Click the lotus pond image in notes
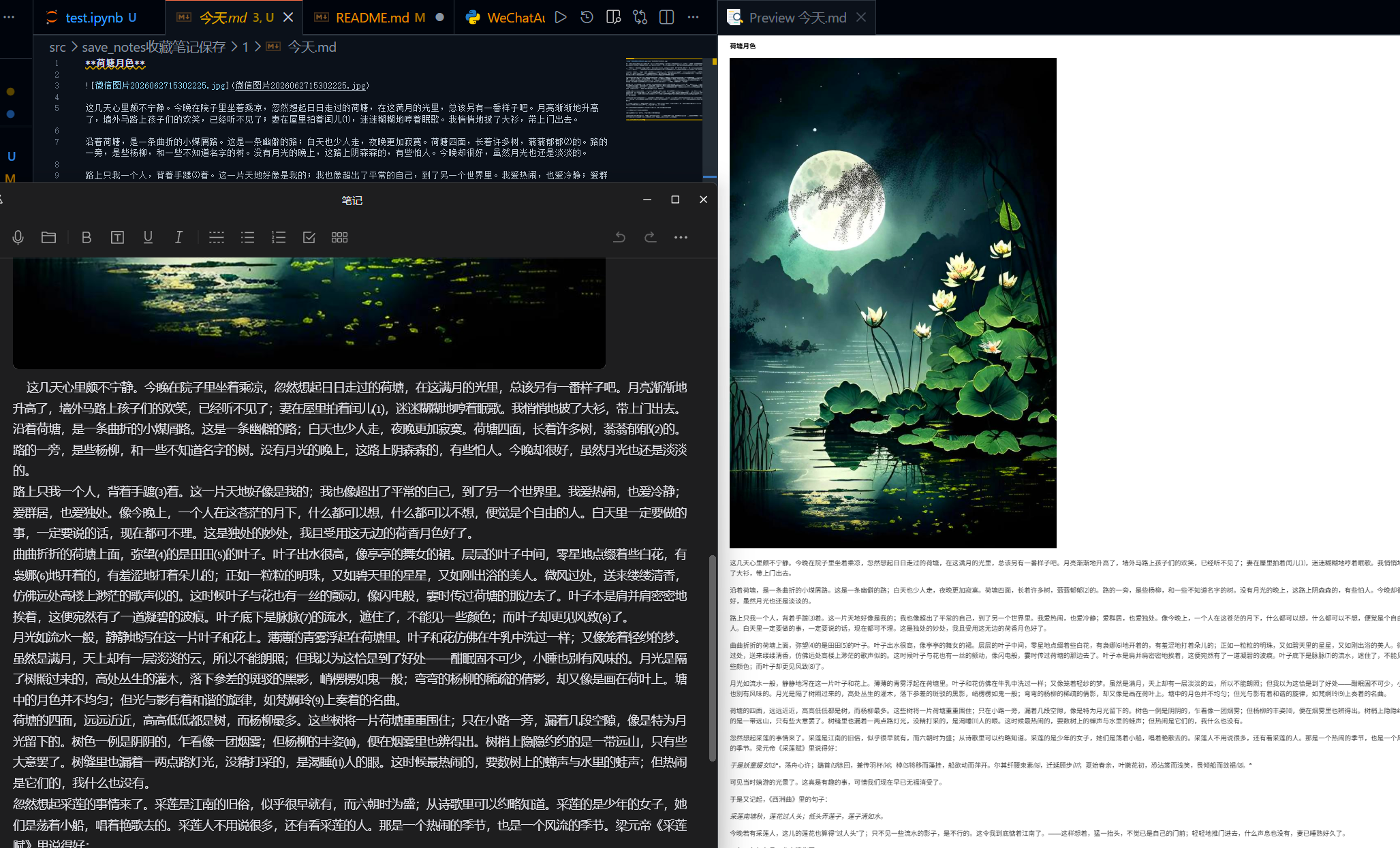 click(x=309, y=313)
